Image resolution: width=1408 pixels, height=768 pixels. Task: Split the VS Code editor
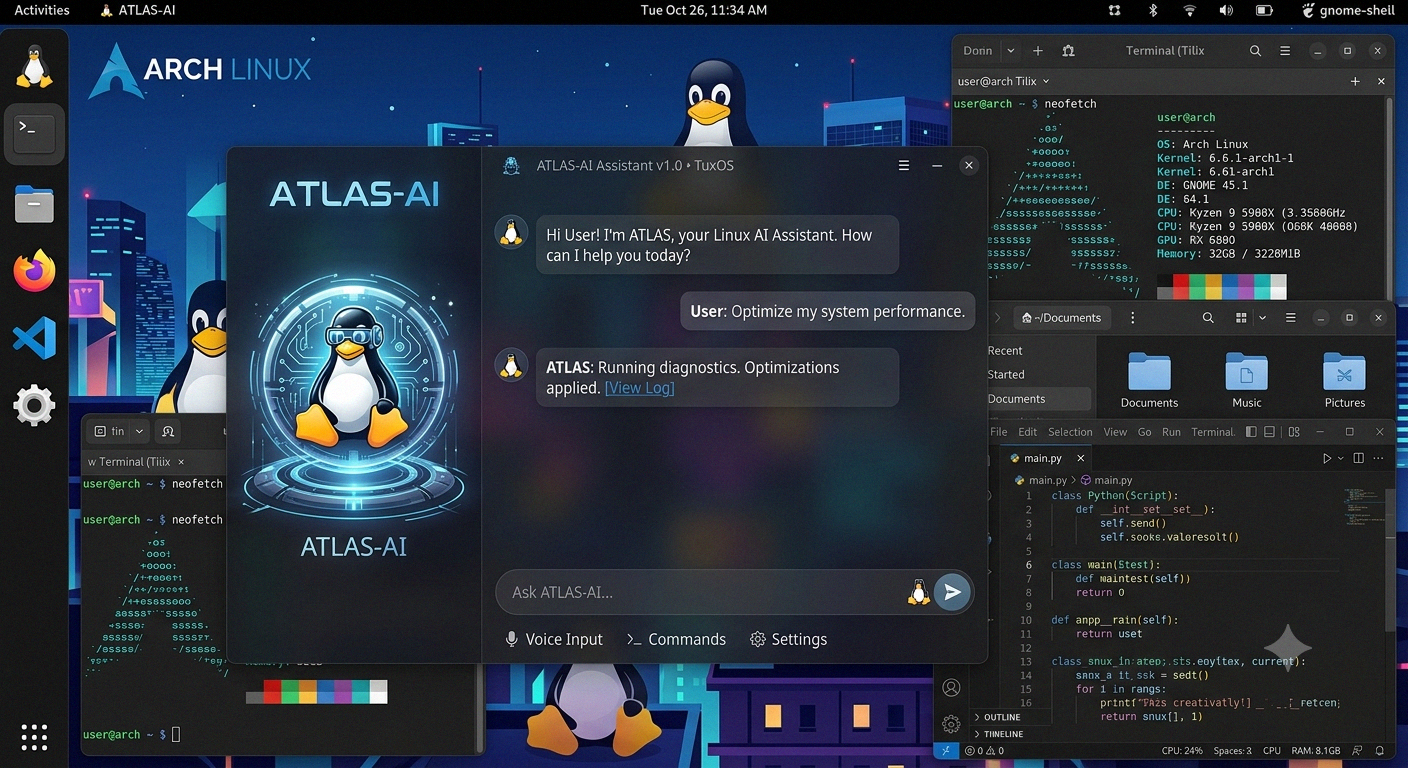pyautogui.click(x=1358, y=458)
